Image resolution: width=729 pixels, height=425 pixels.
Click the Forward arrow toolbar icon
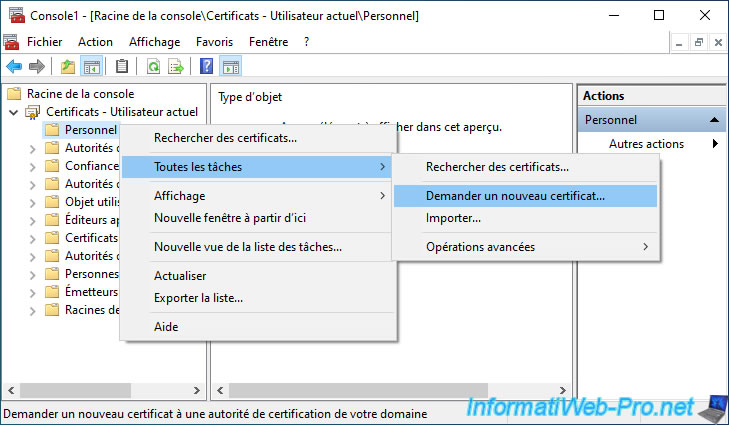pos(37,67)
